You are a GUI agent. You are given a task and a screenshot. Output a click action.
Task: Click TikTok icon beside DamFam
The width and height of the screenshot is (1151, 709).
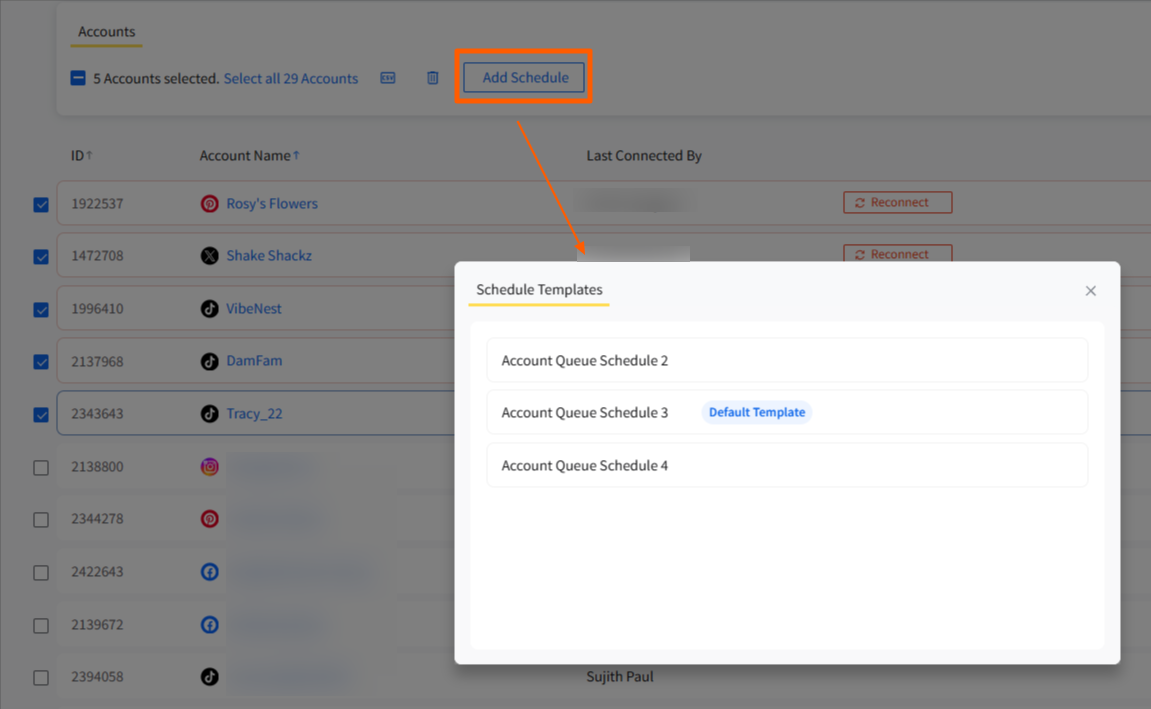tap(209, 361)
